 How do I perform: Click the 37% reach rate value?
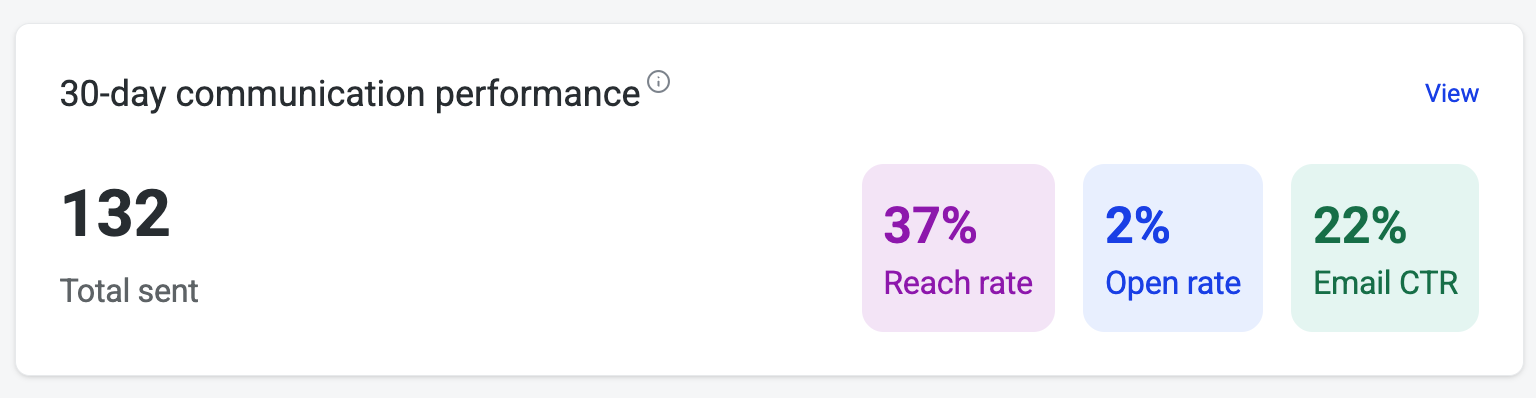930,225
